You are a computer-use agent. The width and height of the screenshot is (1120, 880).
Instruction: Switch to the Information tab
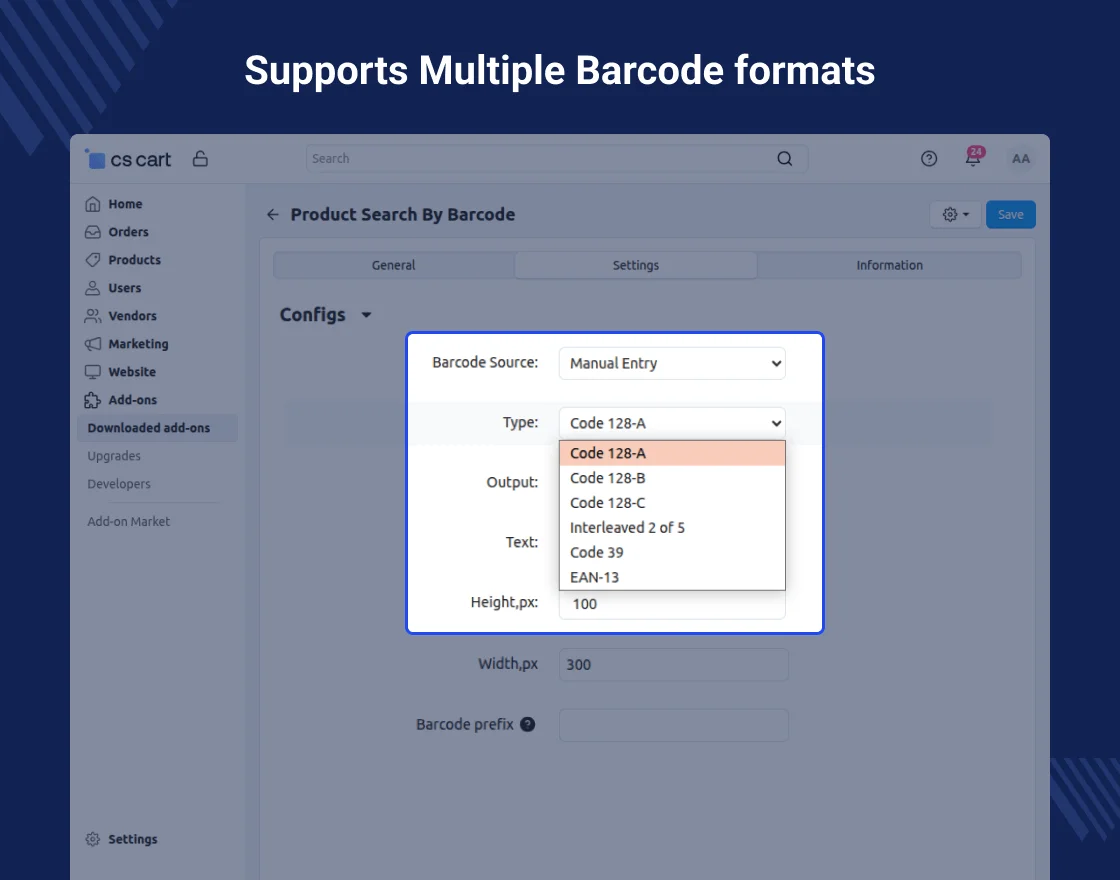[889, 265]
